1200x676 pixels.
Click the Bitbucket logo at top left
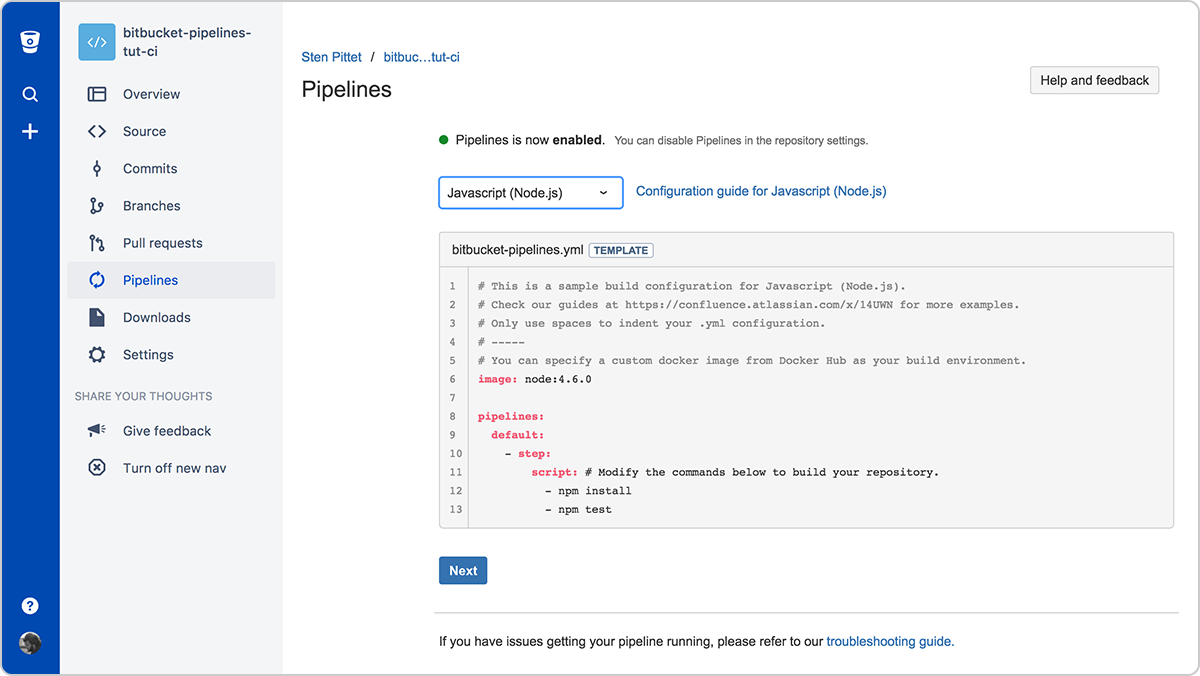[x=30, y=41]
